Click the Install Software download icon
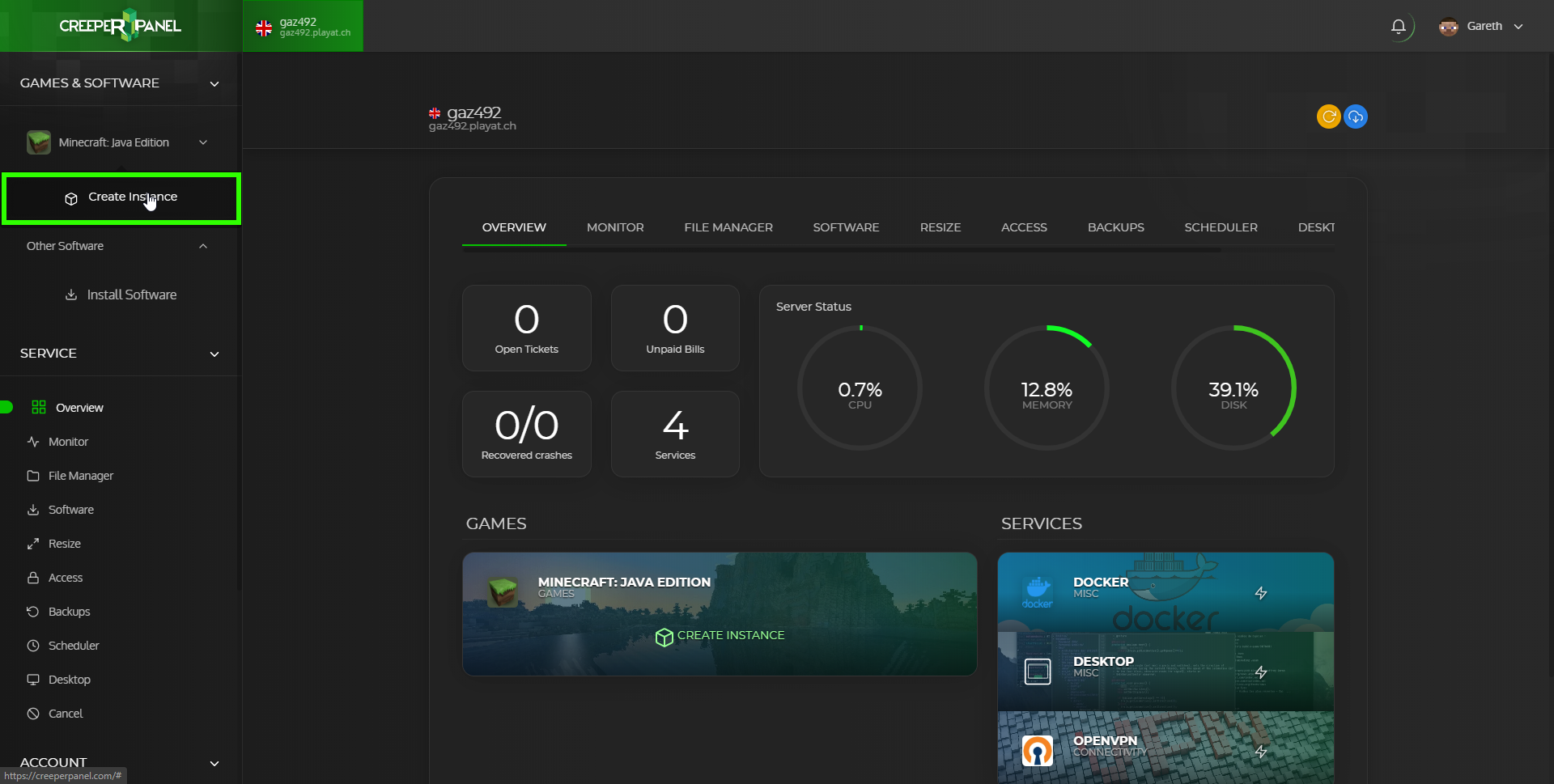The width and height of the screenshot is (1554, 784). (x=71, y=295)
